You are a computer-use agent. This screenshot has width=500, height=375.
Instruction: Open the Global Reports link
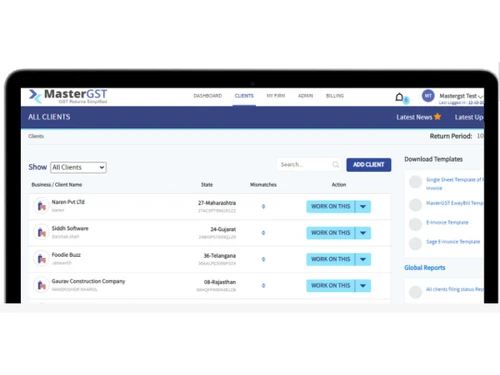pos(425,268)
